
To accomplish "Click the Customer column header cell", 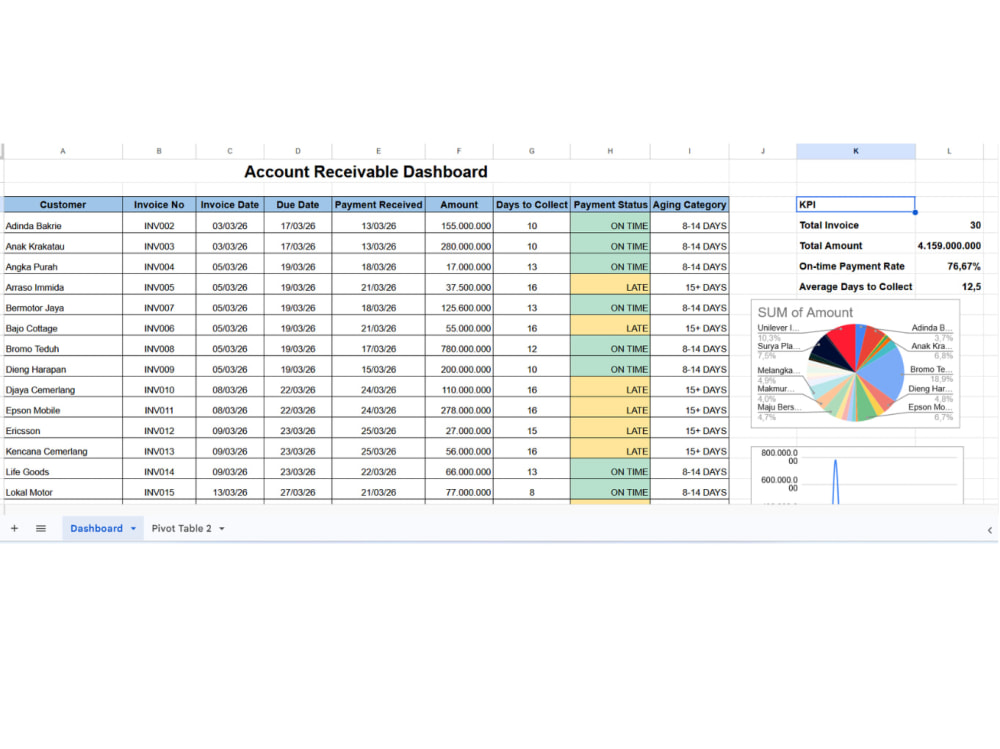I will [x=63, y=205].
